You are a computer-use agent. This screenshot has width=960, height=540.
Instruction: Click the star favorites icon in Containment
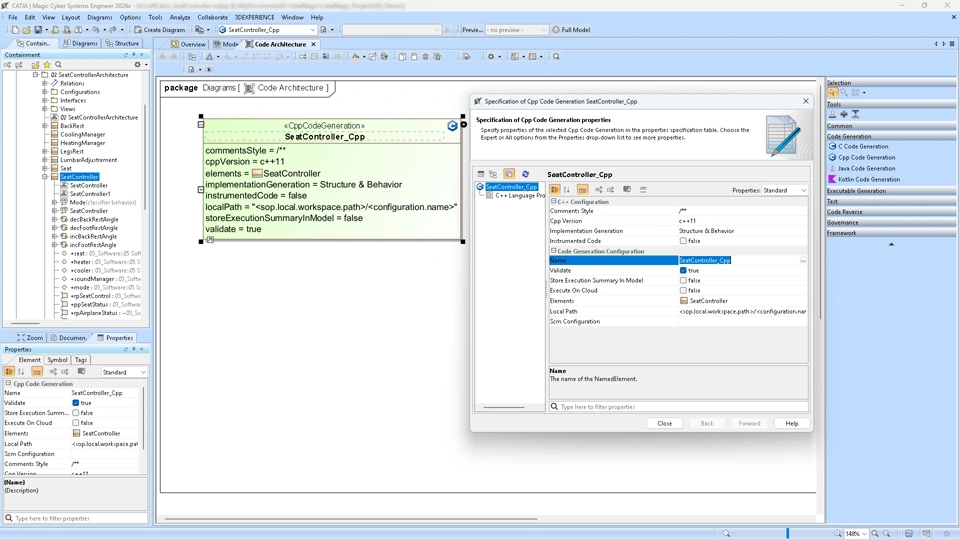47,64
